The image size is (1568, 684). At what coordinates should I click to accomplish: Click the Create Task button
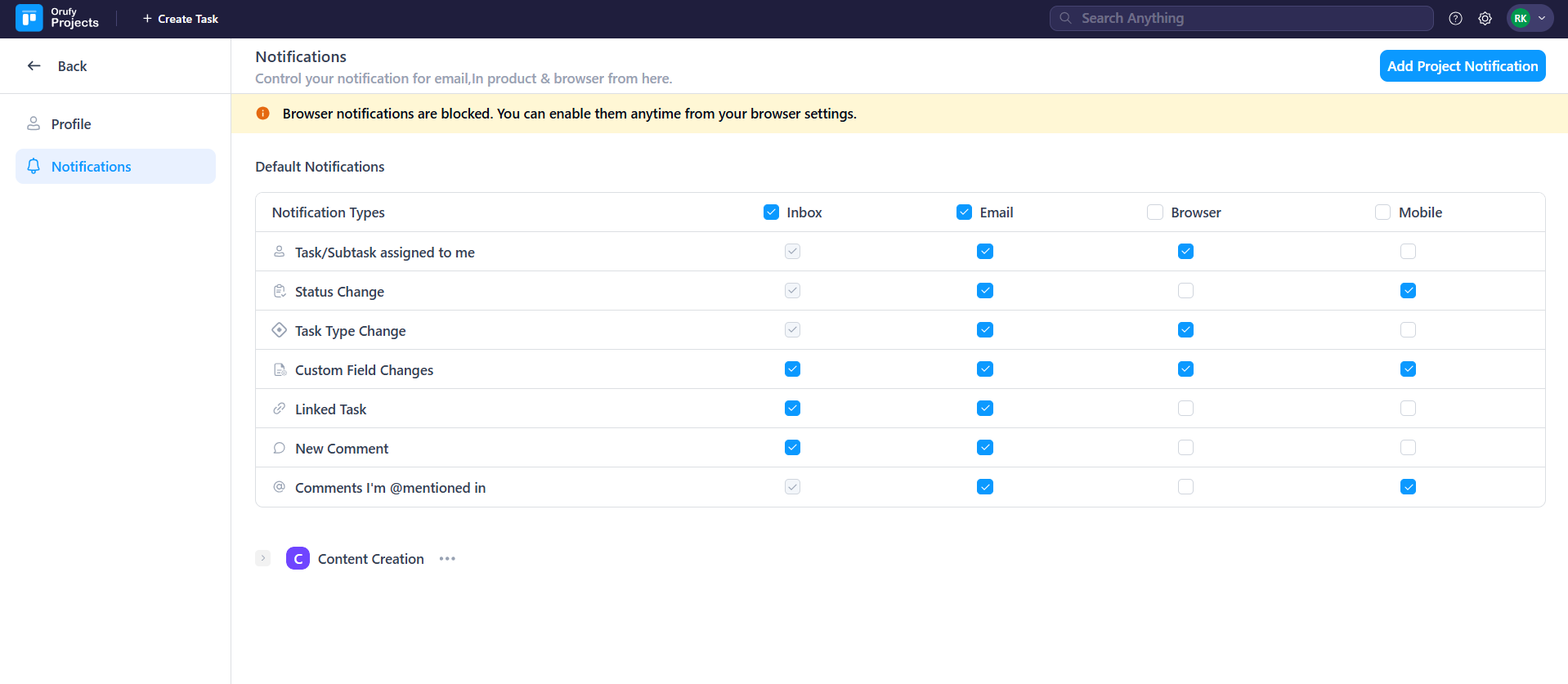[x=181, y=19]
